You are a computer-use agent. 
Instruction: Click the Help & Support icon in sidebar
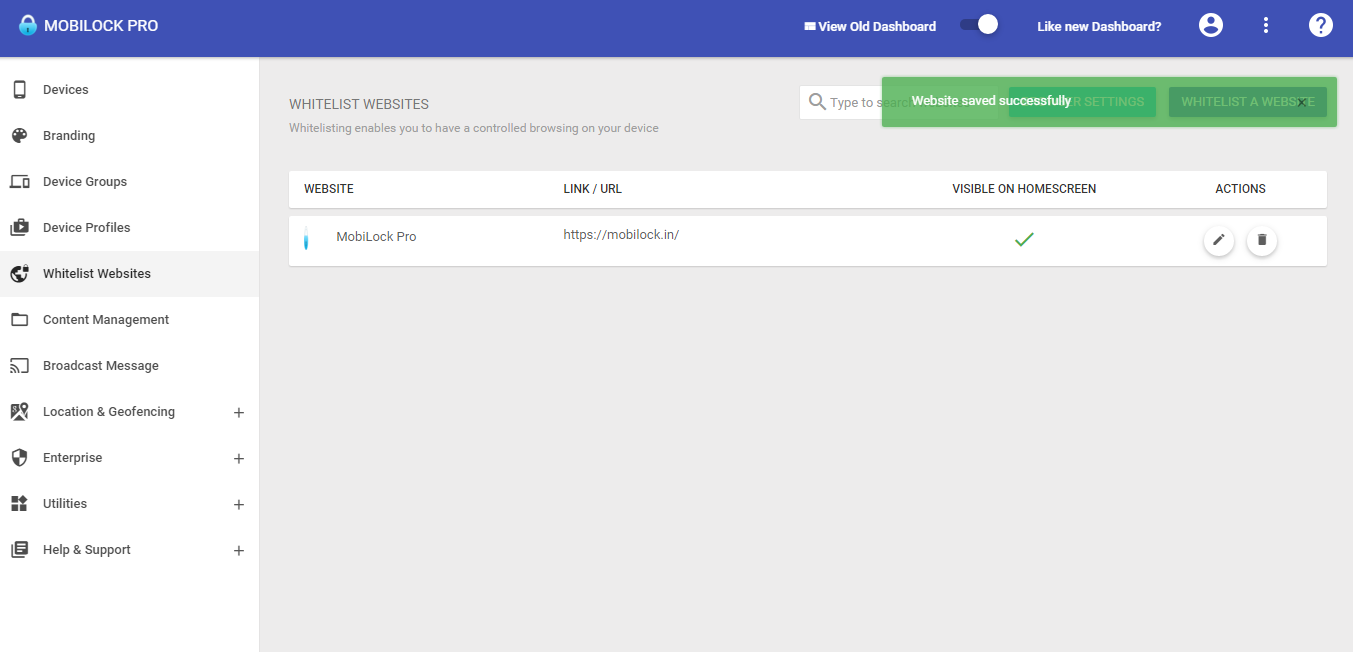(x=19, y=550)
